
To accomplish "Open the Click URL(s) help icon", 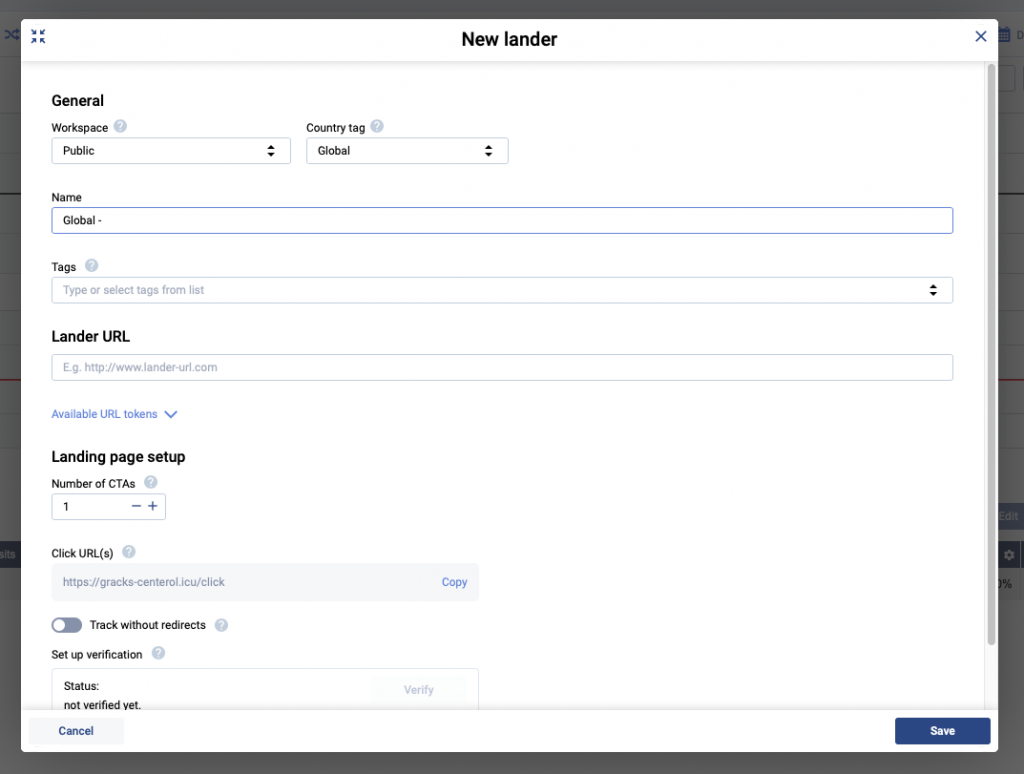I will [129, 552].
